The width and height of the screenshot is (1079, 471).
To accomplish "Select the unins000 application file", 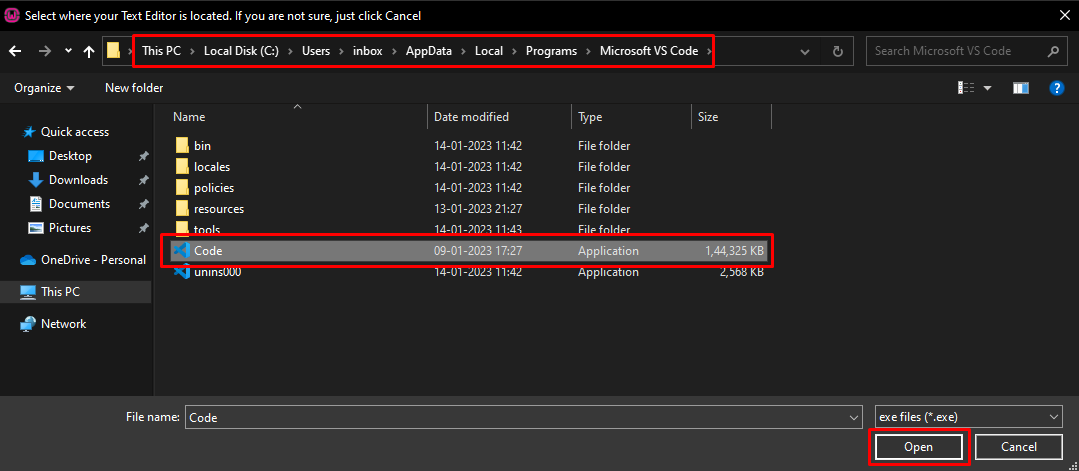I will [217, 272].
